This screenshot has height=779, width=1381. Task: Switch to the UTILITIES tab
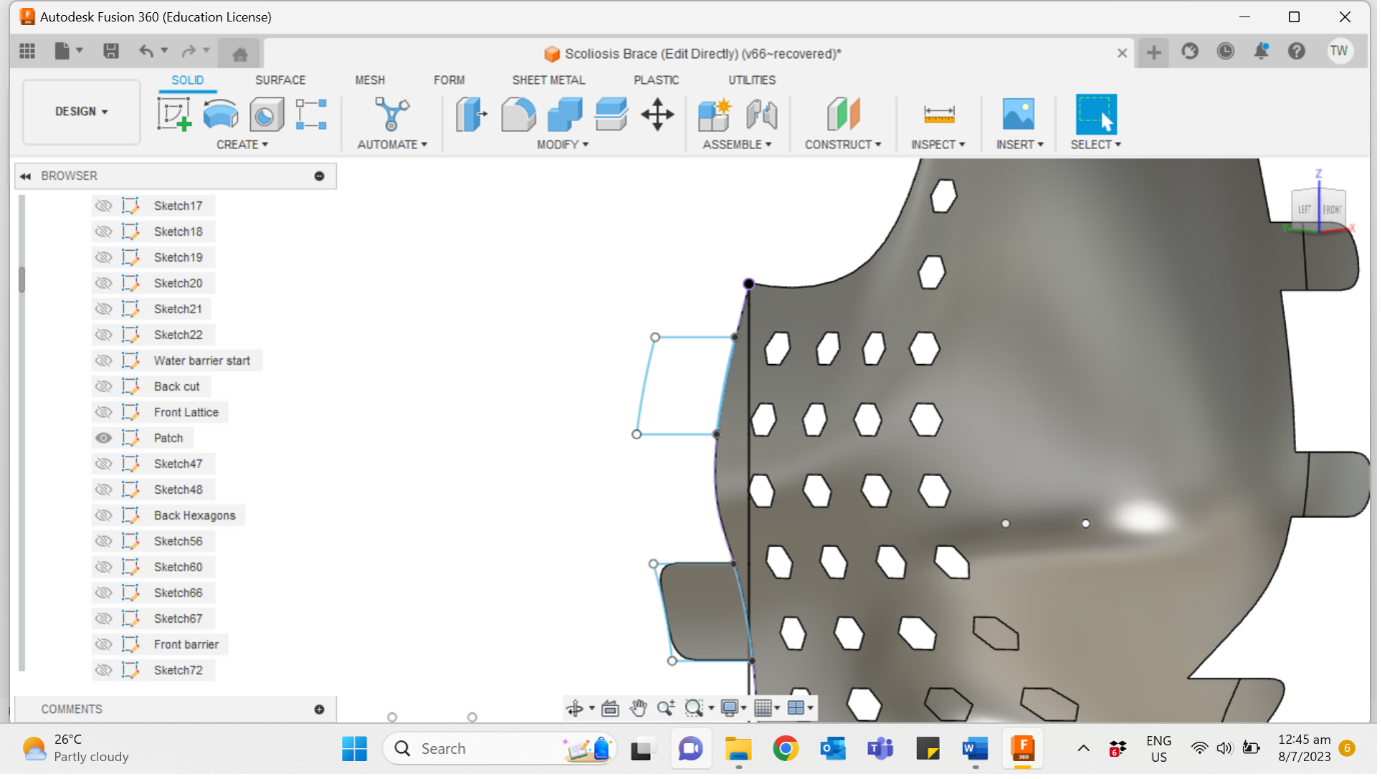point(752,80)
